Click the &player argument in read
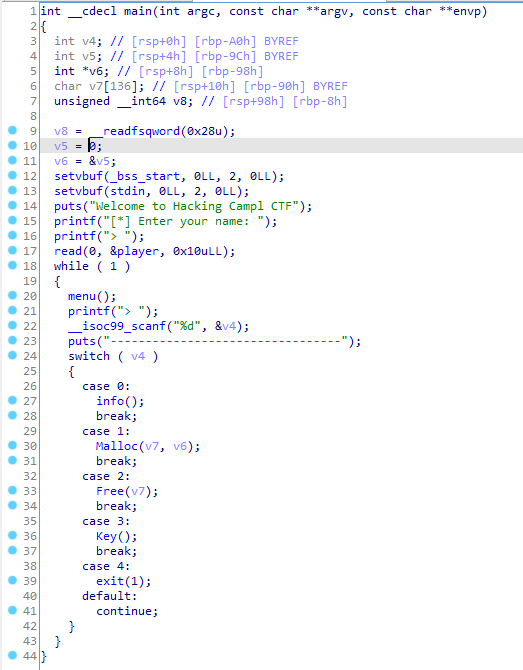Screen dimensions: 523x670 point(134,251)
